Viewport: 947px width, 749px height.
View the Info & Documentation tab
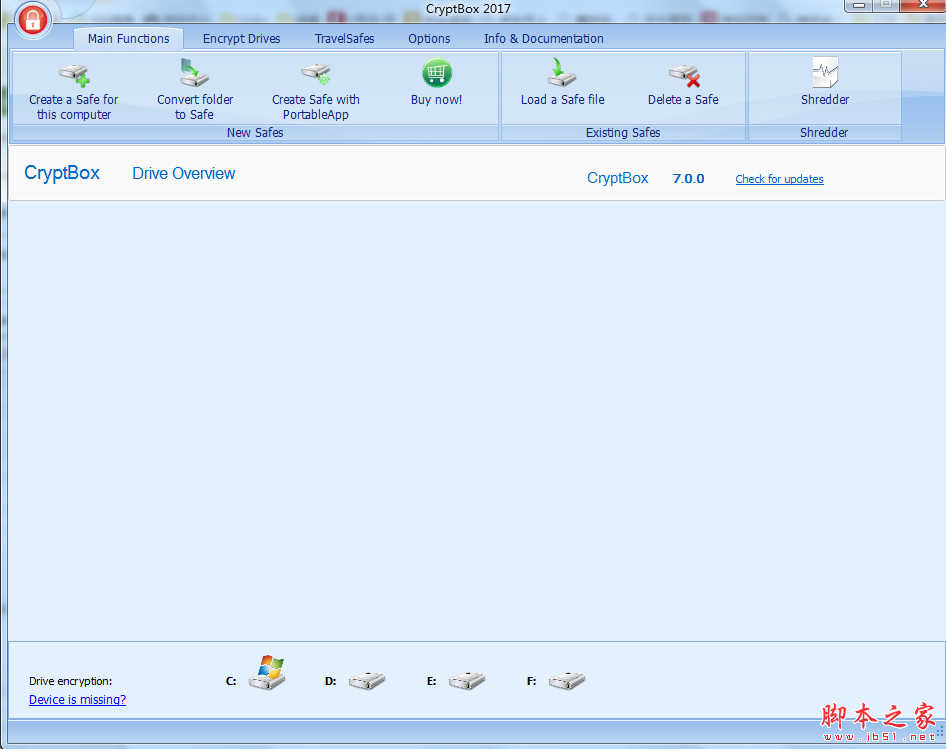point(543,39)
